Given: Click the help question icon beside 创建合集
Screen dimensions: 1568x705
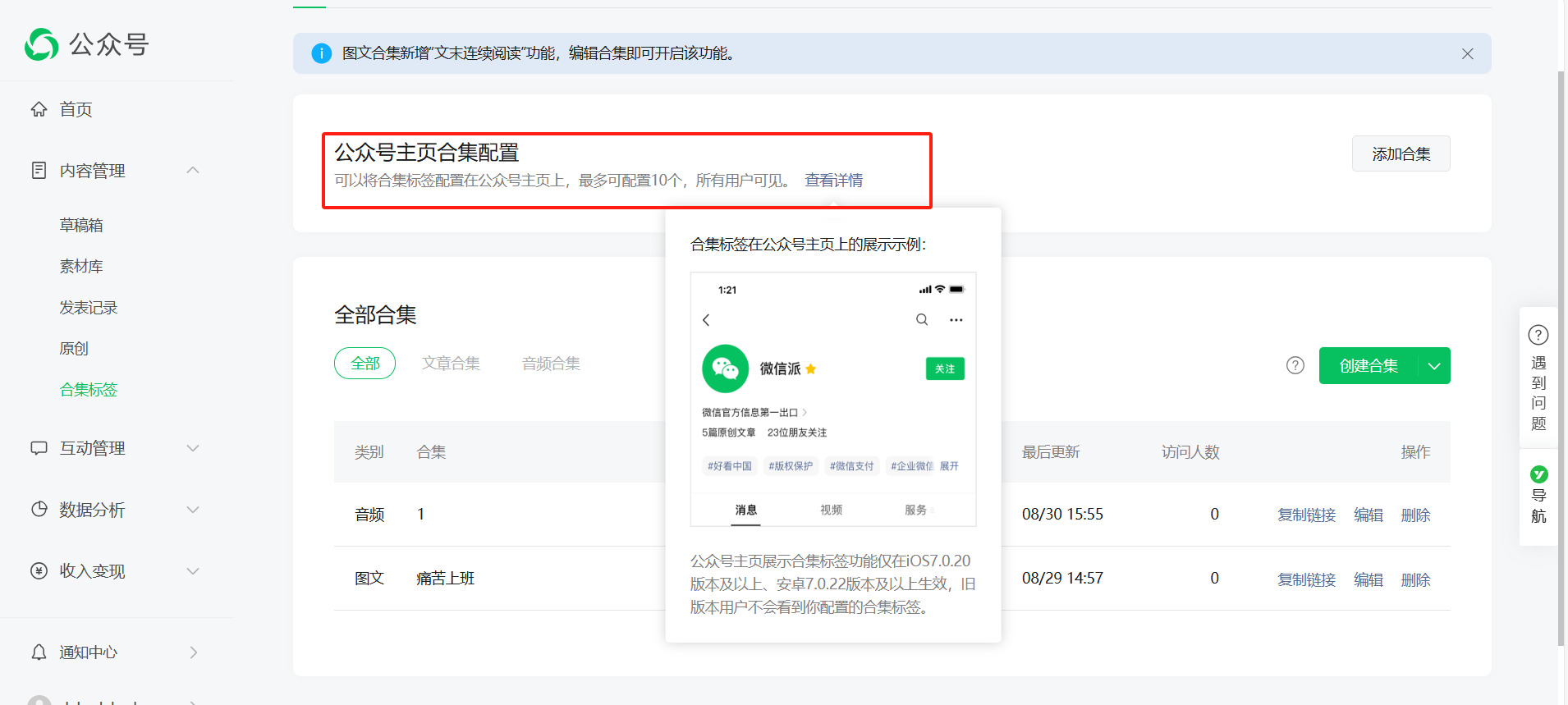Looking at the screenshot, I should [x=1295, y=365].
